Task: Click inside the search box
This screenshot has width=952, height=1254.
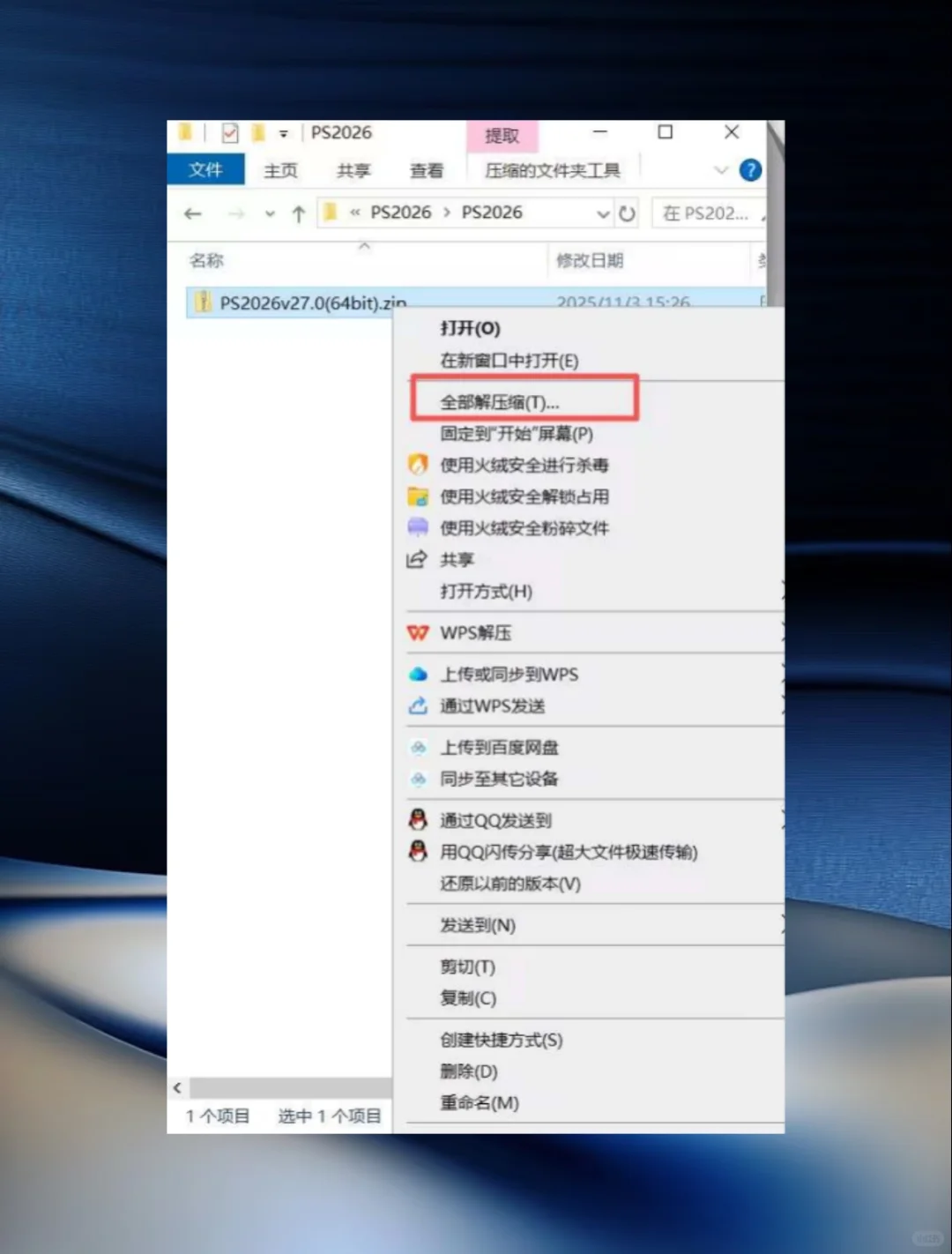Action: 710,213
